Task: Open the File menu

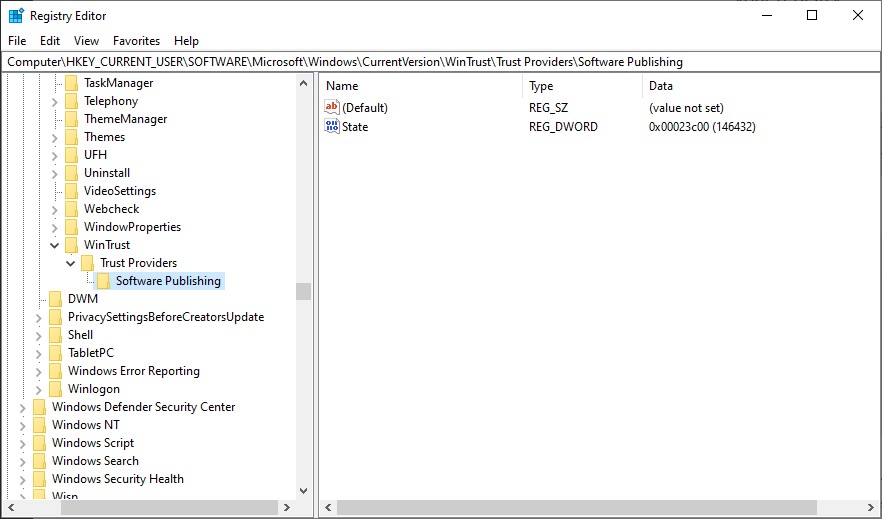Action: click(17, 40)
